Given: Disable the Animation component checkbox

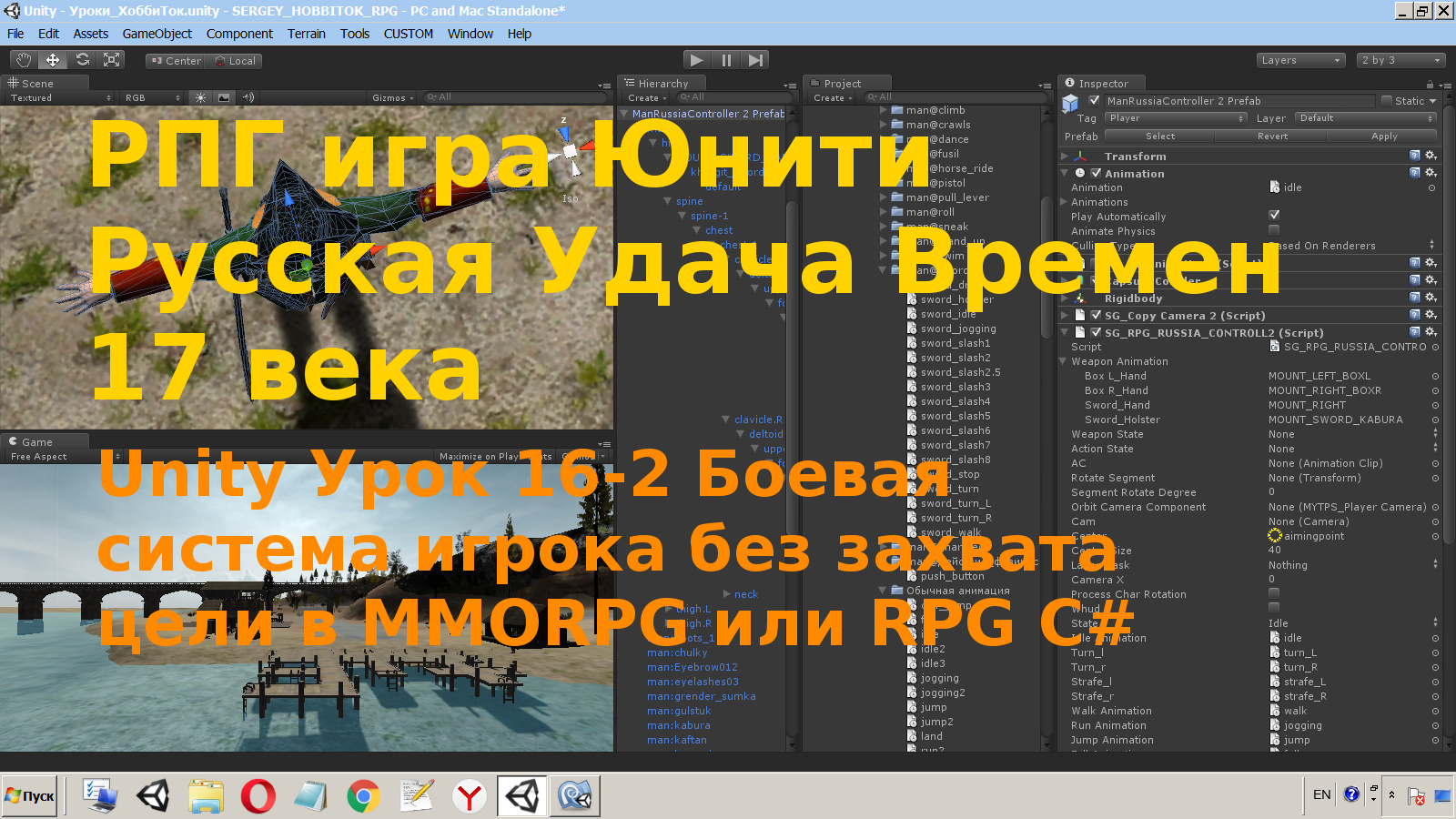Looking at the screenshot, I should coord(1097,173).
